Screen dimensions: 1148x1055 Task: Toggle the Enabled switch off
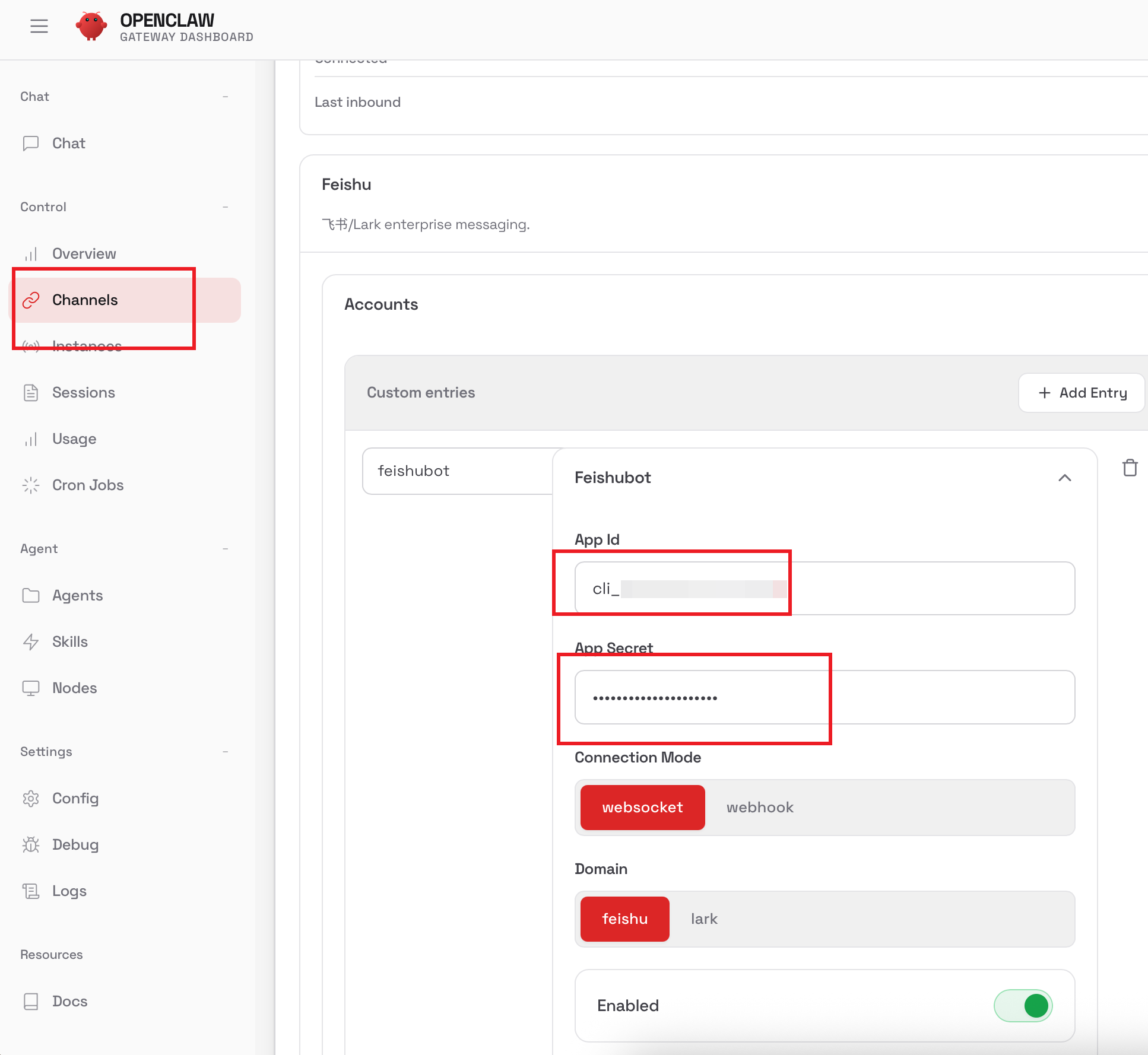[x=1023, y=1006]
